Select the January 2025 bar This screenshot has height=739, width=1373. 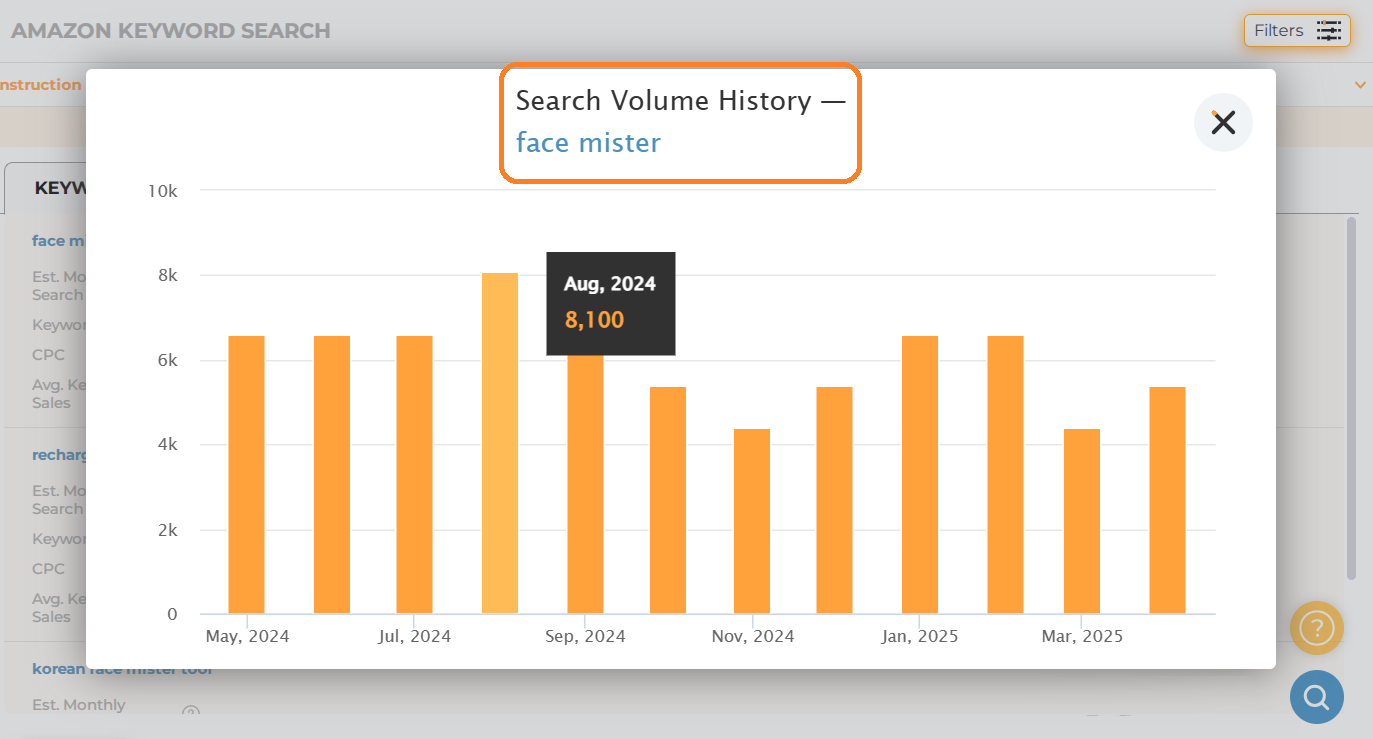click(920, 475)
